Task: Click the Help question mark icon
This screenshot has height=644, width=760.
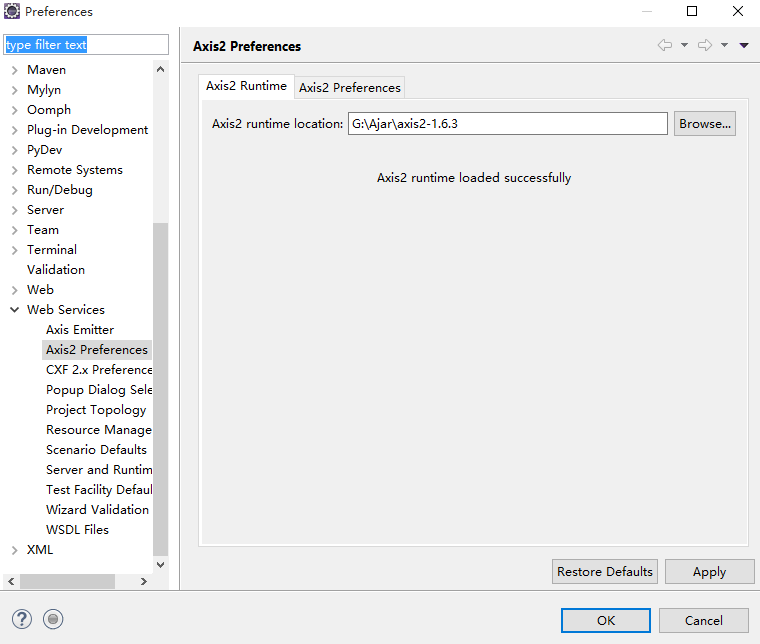Action: [22, 619]
